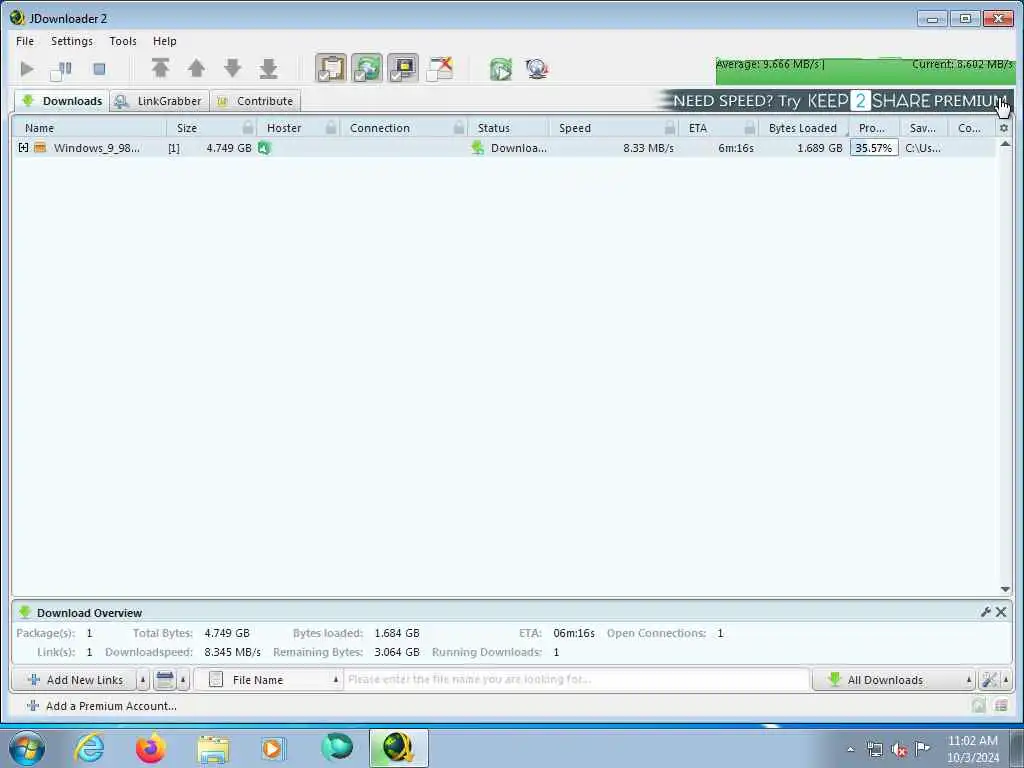
Task: Open dropdown arrow beside Add New Links
Action: click(143, 680)
